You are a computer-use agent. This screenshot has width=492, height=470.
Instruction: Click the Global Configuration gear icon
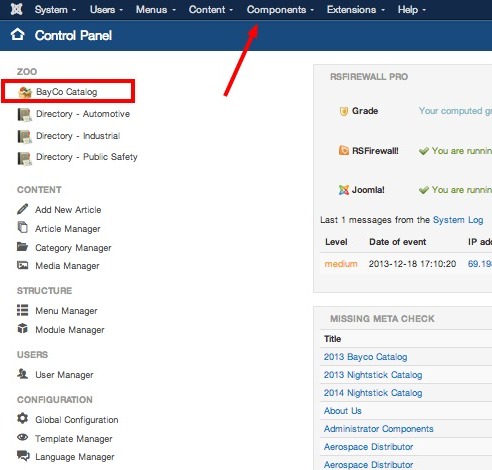point(23,418)
